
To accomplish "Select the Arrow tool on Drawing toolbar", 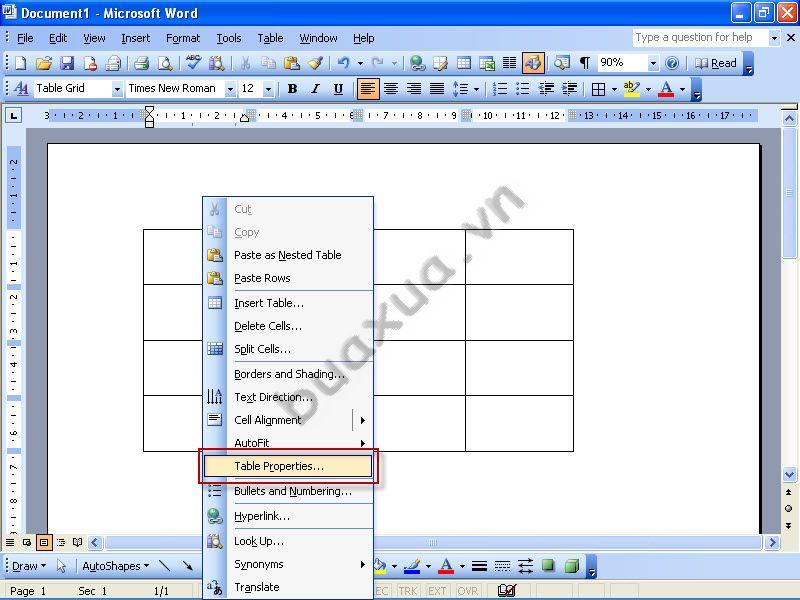I will tap(187, 566).
